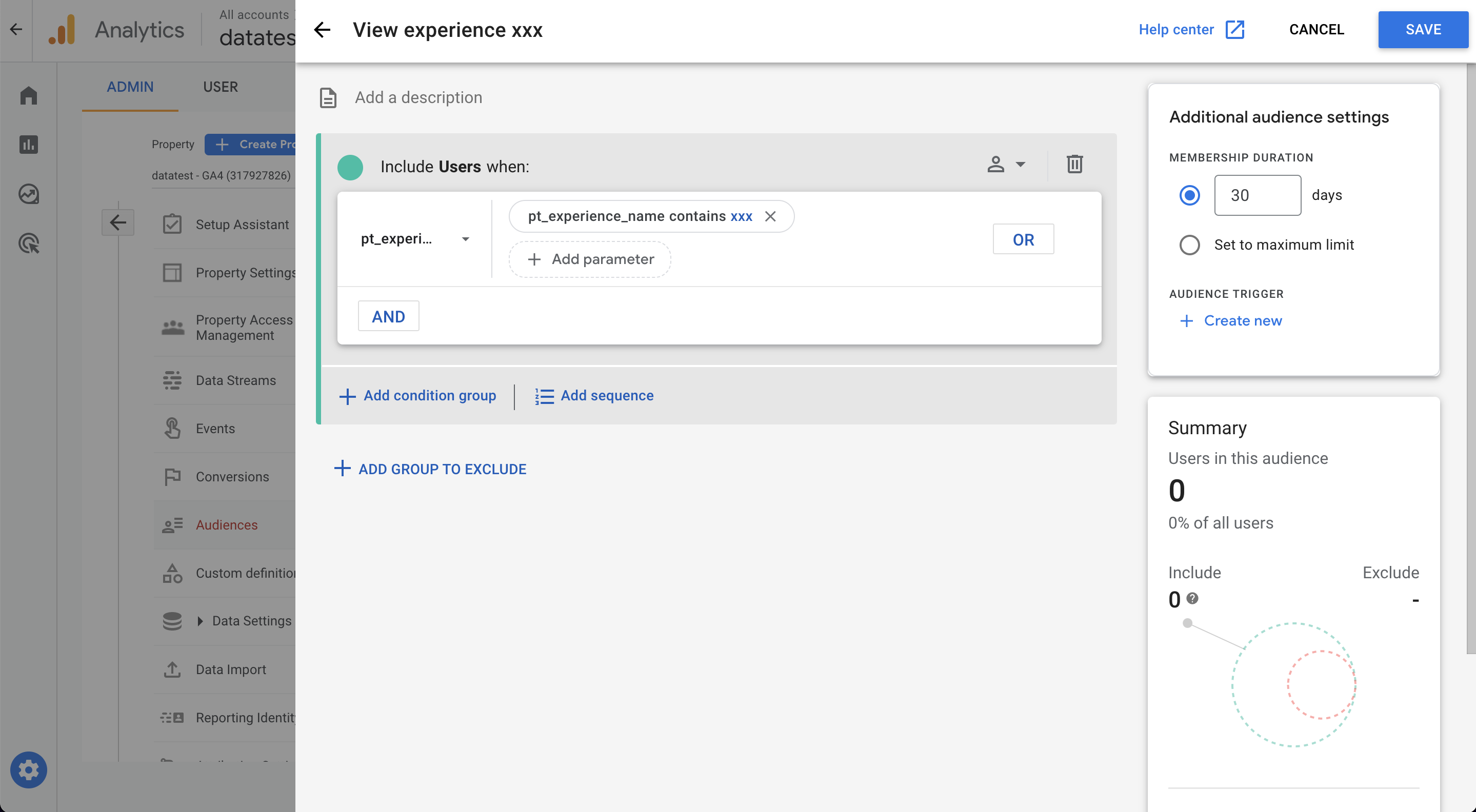The height and width of the screenshot is (812, 1476).
Task: Click the datatest - GA4 (317927826) property selector
Action: coord(221,175)
